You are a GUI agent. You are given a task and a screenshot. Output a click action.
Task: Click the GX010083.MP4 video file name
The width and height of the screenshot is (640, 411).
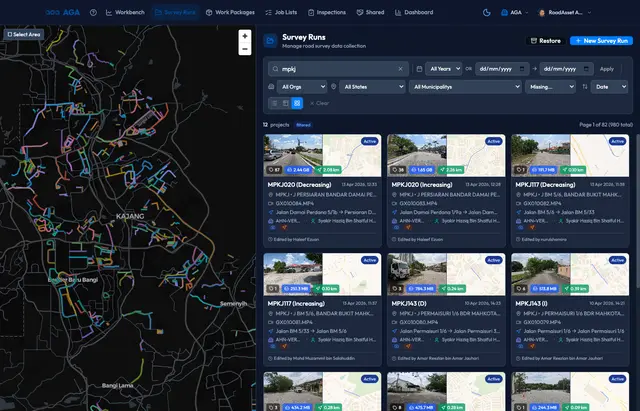[x=418, y=203]
